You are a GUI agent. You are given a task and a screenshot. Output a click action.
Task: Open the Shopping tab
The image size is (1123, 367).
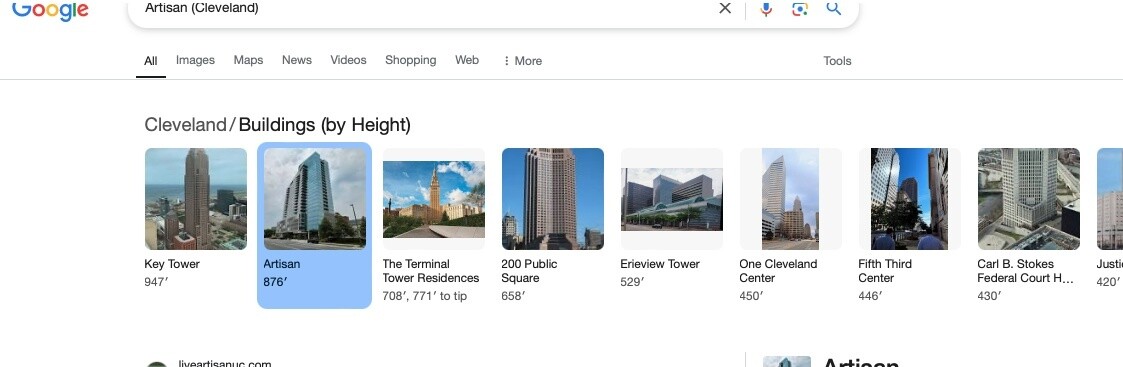[x=410, y=60]
